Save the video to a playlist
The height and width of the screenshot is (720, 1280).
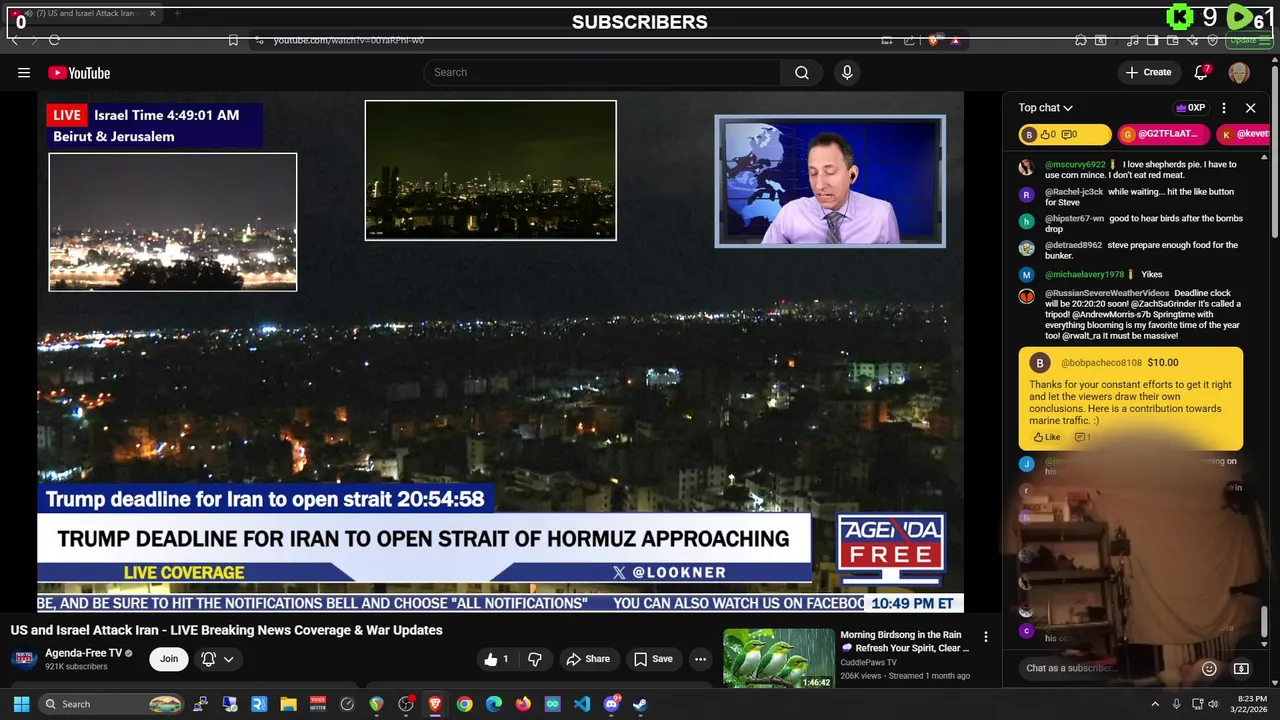[x=653, y=659]
